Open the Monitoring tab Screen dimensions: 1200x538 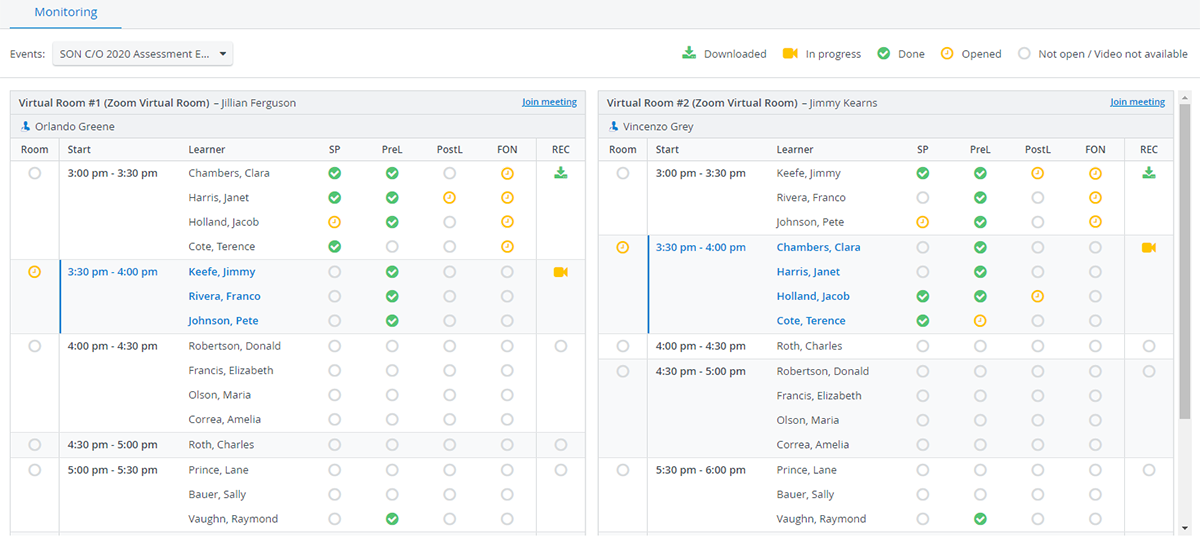[x=66, y=13]
